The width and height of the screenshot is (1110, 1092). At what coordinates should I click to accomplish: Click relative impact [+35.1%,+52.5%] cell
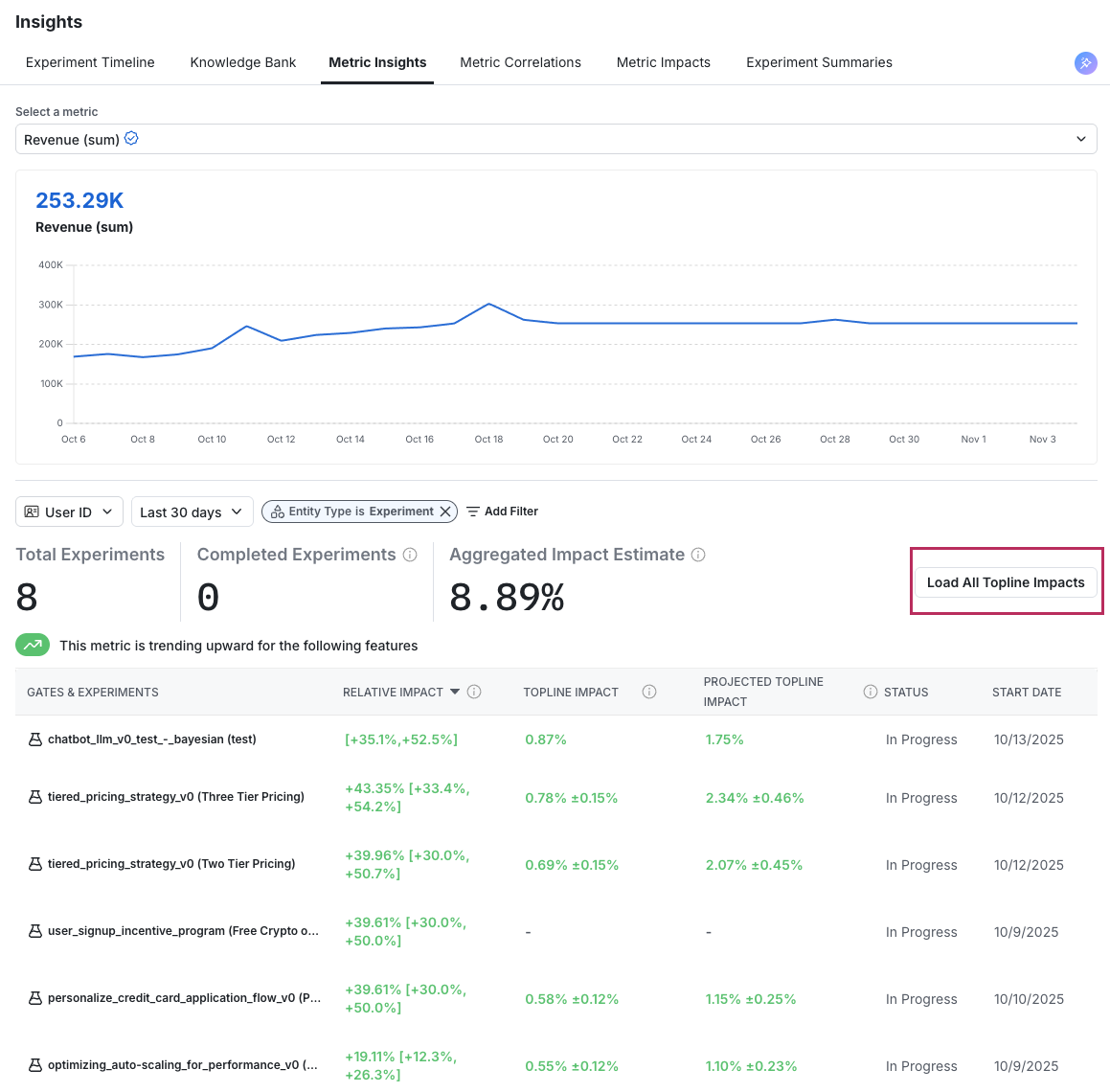(401, 739)
